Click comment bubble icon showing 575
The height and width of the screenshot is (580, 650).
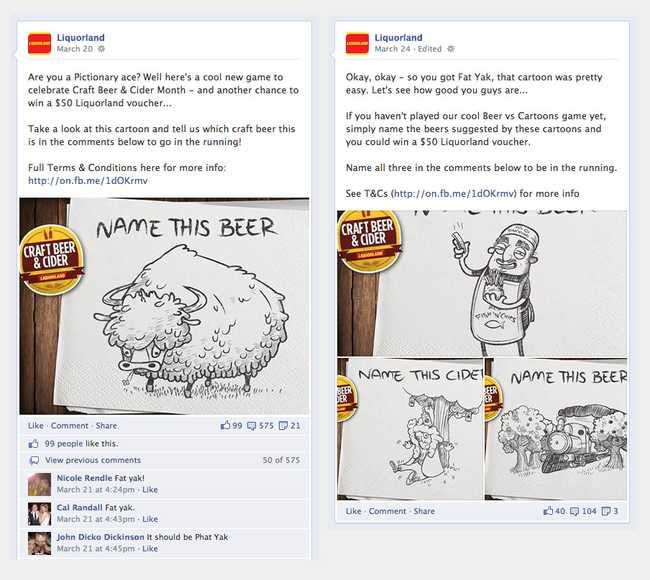252,426
